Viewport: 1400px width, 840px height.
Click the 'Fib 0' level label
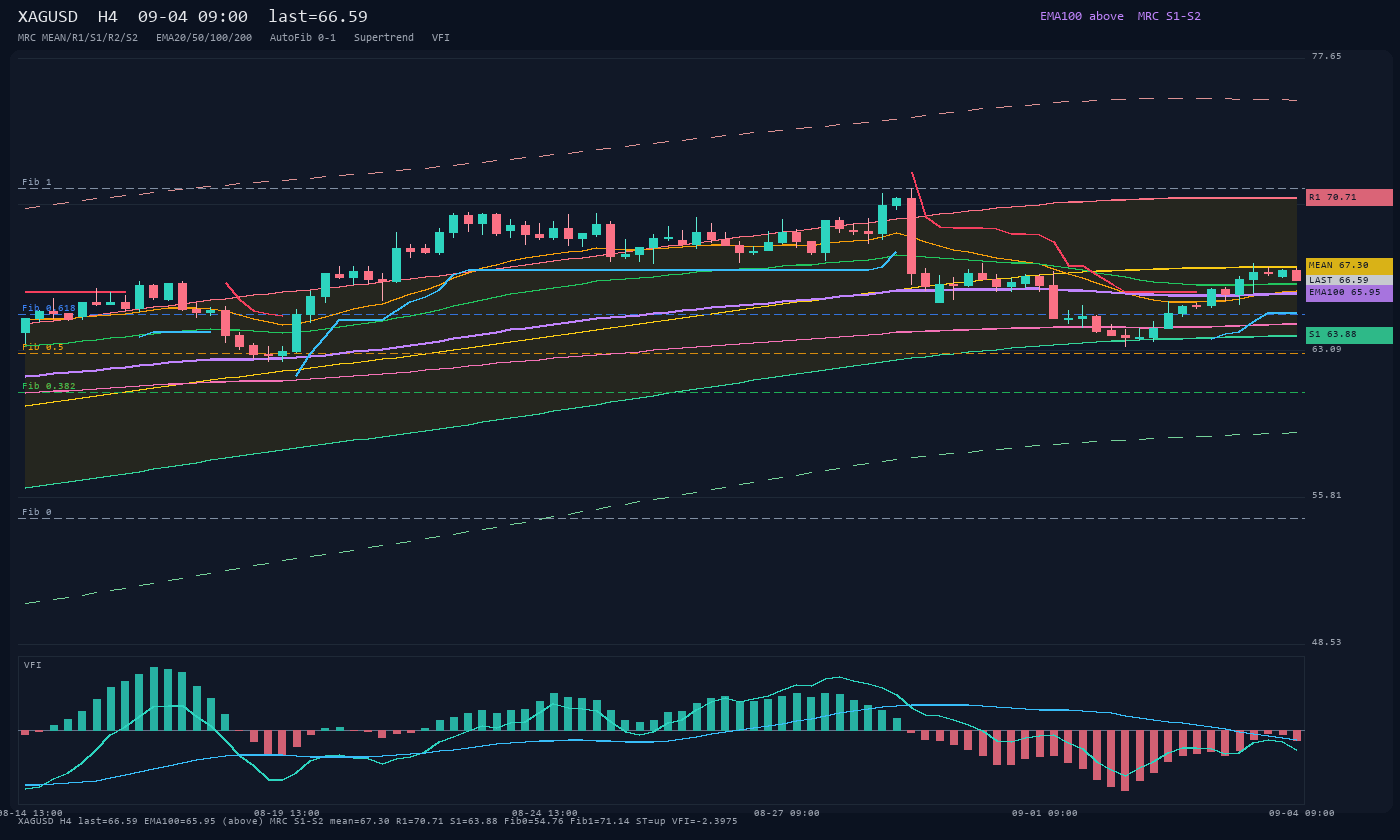click(x=37, y=512)
